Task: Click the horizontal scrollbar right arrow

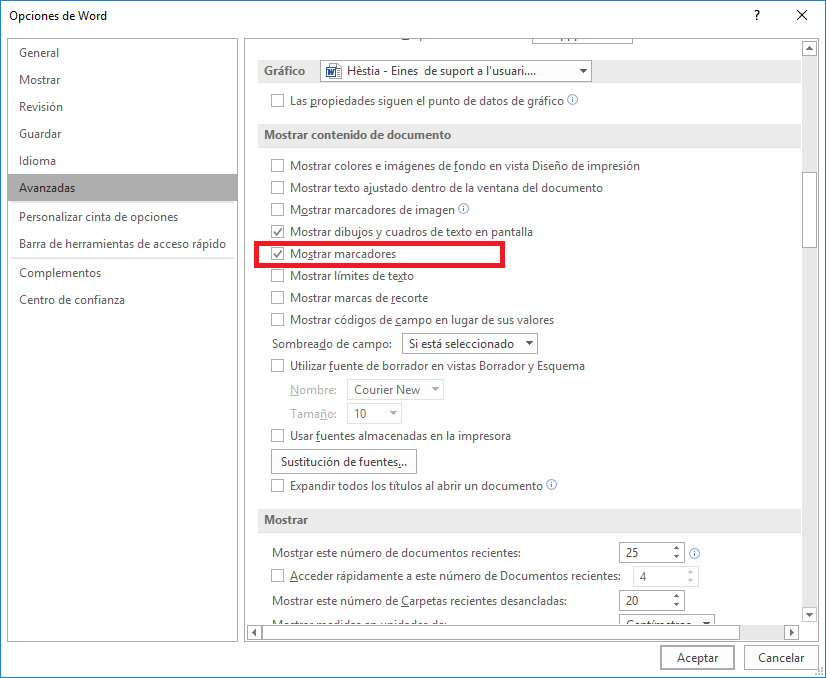Action: tap(791, 632)
